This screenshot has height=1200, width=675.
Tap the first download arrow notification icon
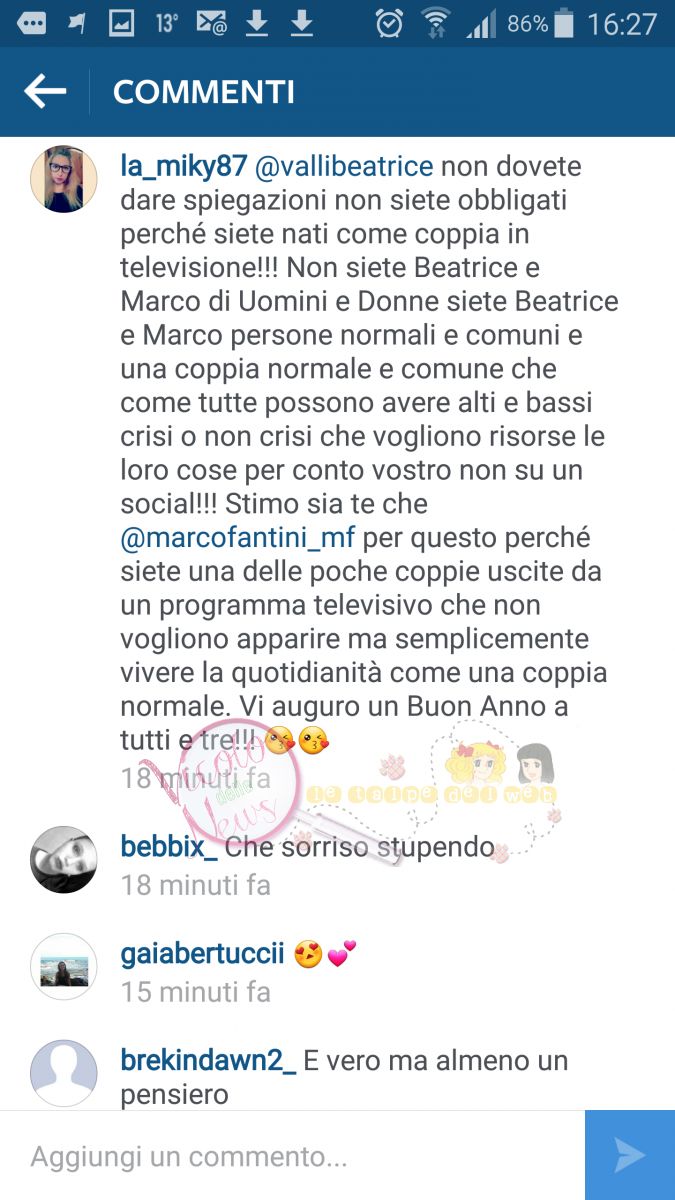point(257,23)
